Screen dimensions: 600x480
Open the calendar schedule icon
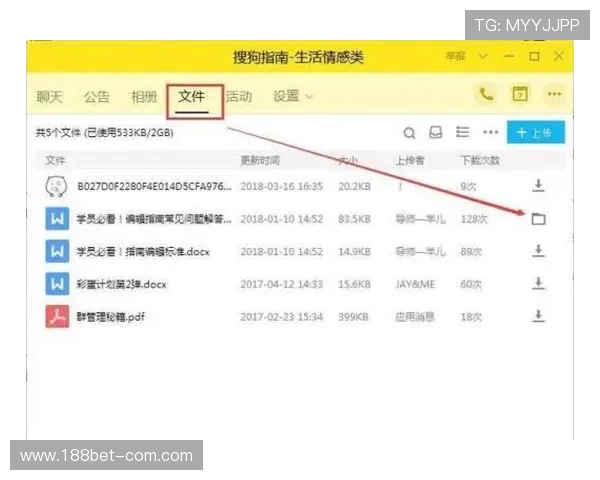520,94
